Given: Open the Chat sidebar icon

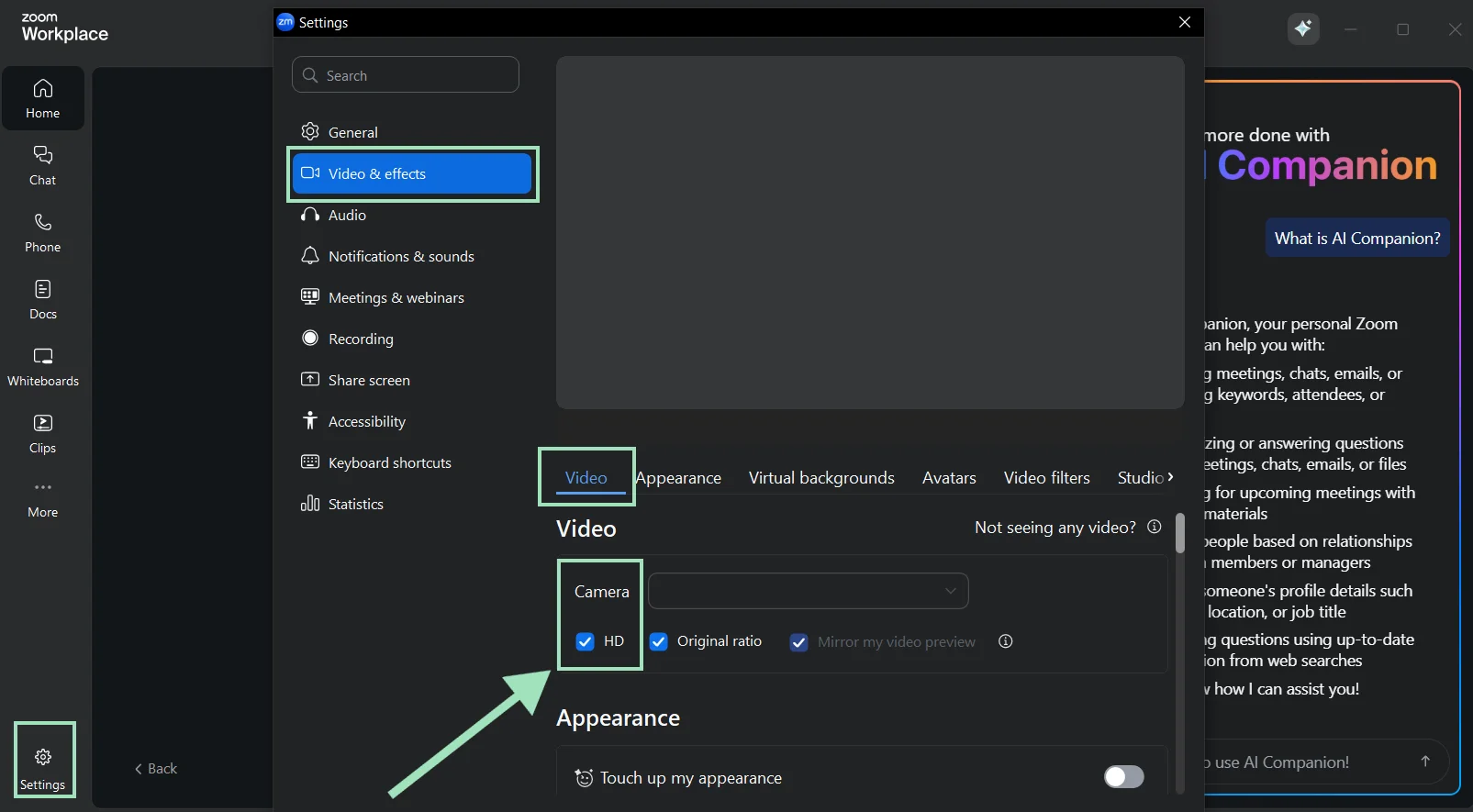Looking at the screenshot, I should tap(43, 165).
